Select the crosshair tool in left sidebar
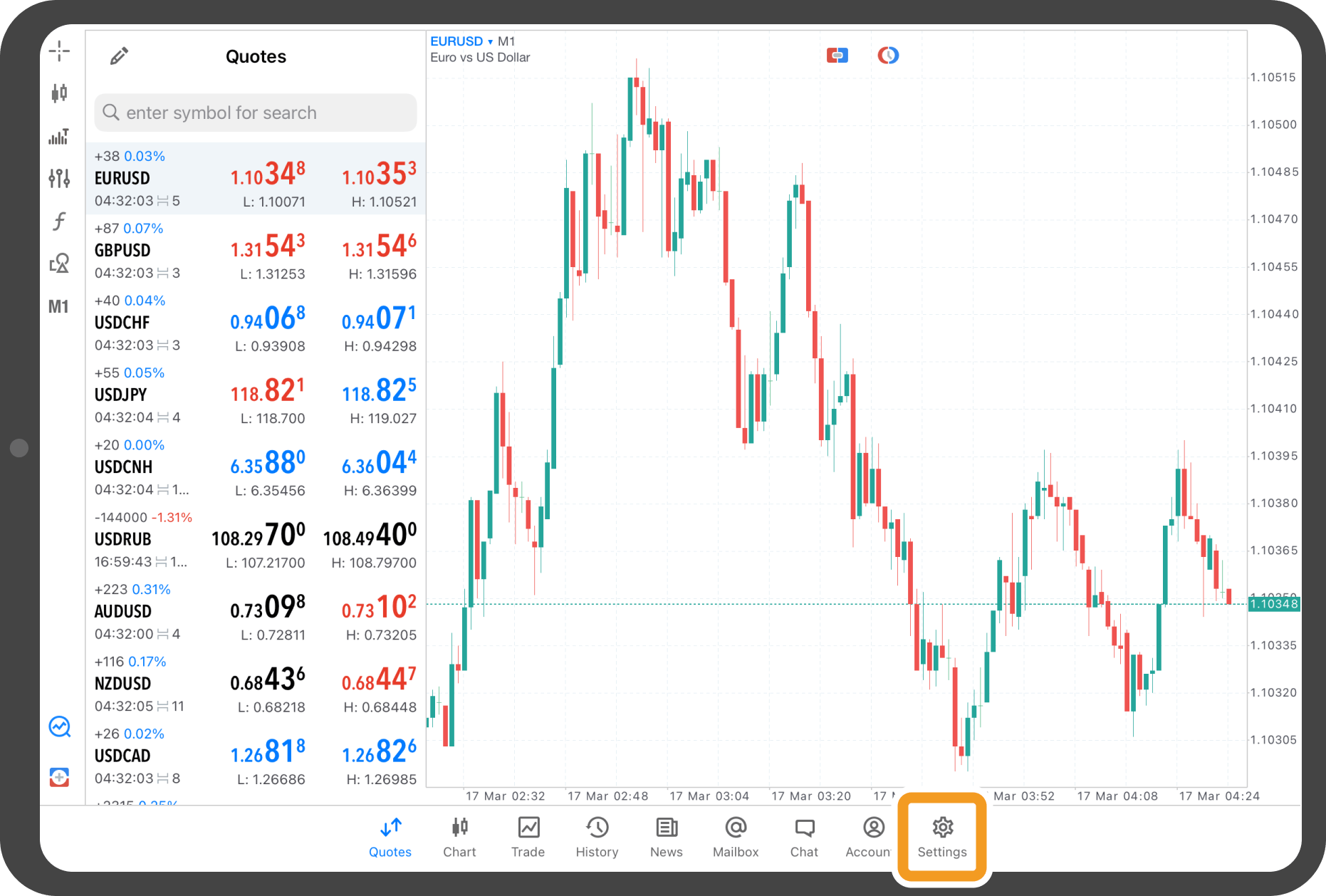1326x896 pixels. [x=60, y=51]
